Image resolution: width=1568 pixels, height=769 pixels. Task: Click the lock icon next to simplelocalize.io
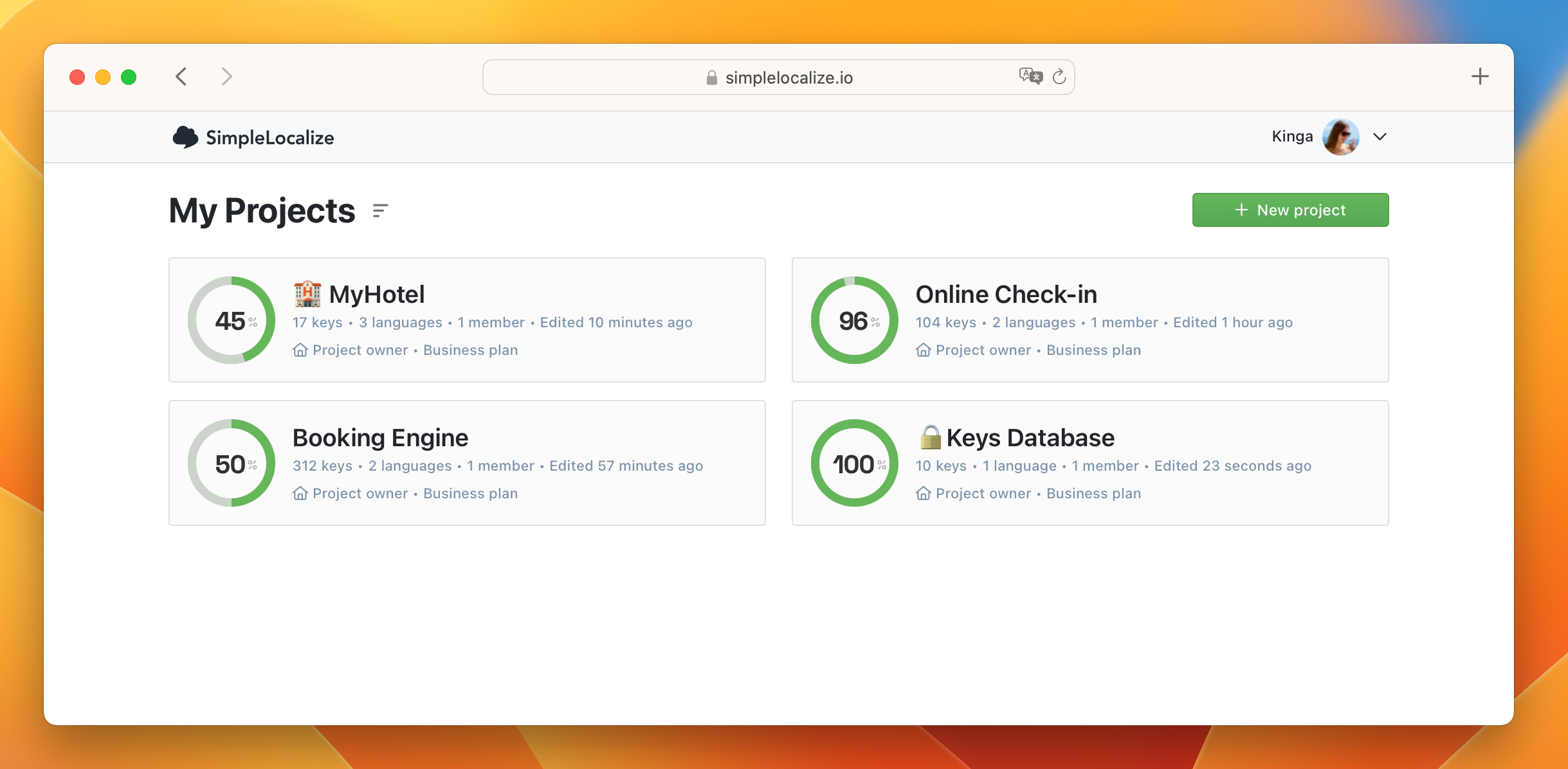pos(711,77)
